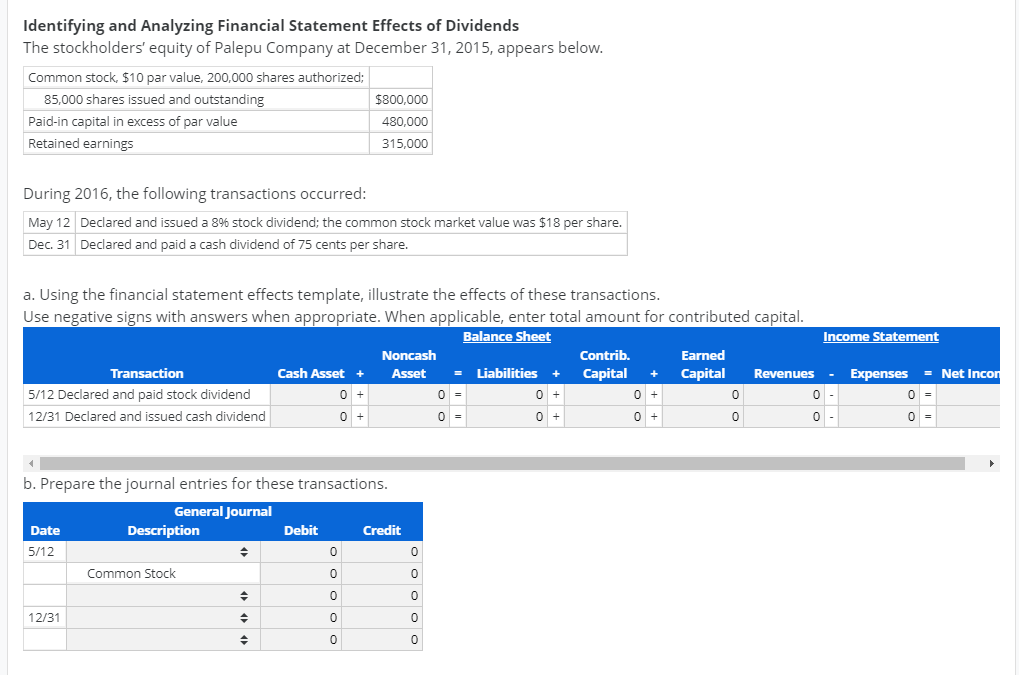Click the Revenues input on stock dividend row
The height and width of the screenshot is (675, 1019).
[x=785, y=394]
